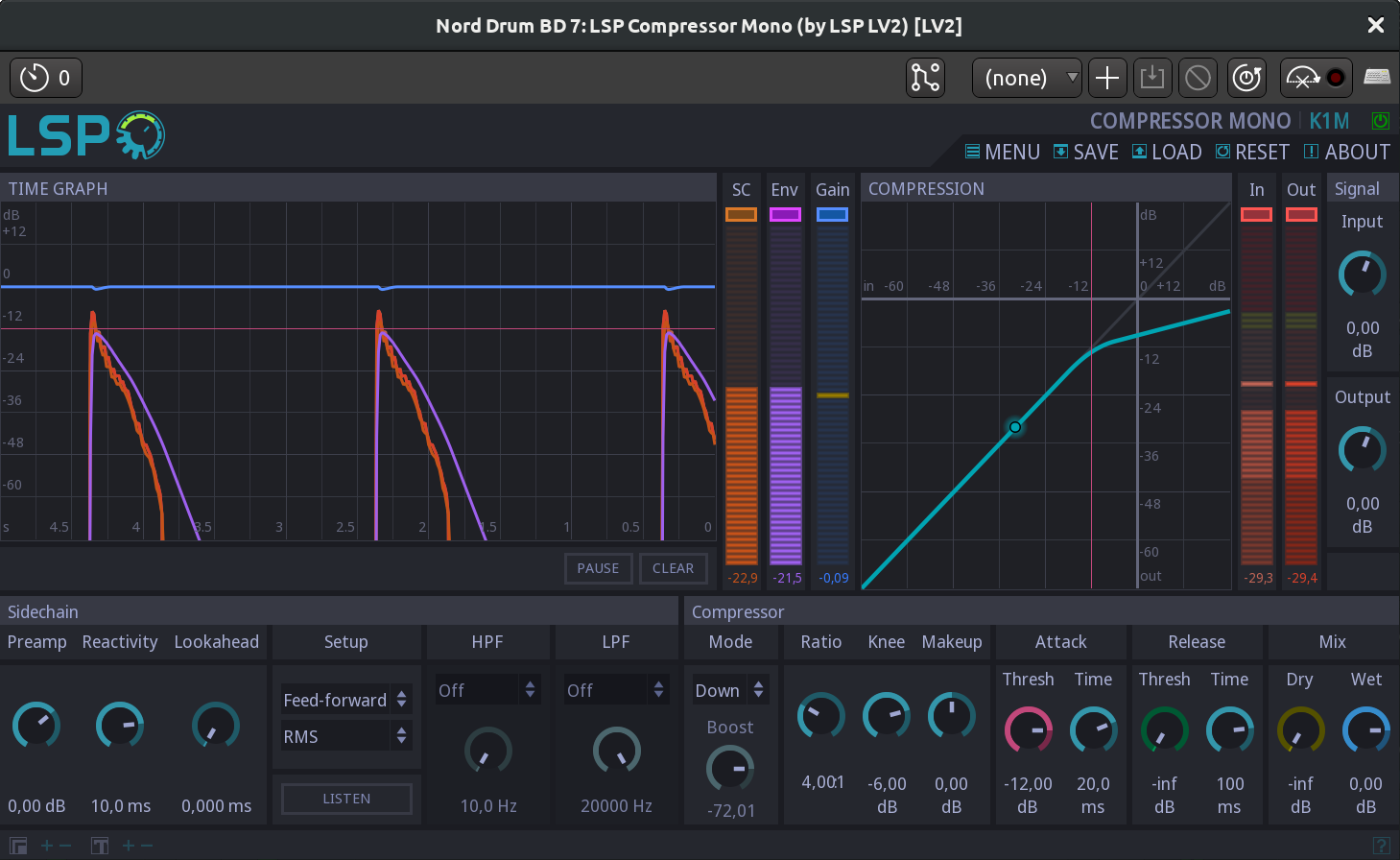This screenshot has width=1400, height=860.
Task: Click the Release Time knob
Action: (1229, 730)
